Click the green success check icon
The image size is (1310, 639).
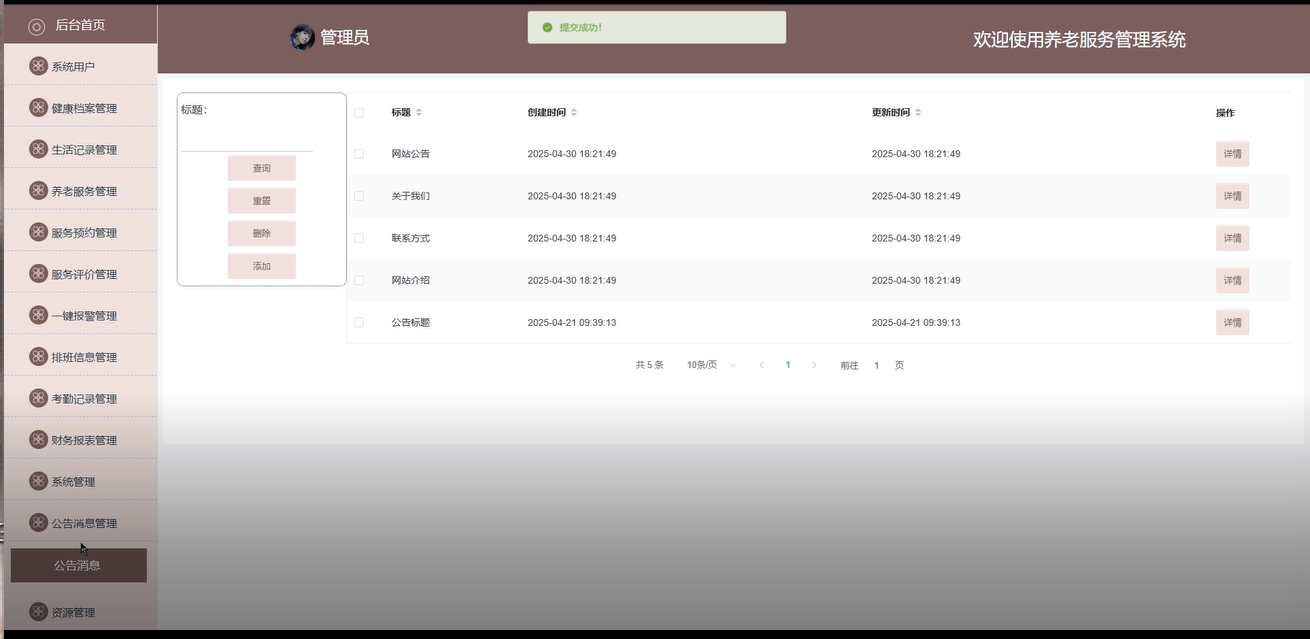pos(547,27)
